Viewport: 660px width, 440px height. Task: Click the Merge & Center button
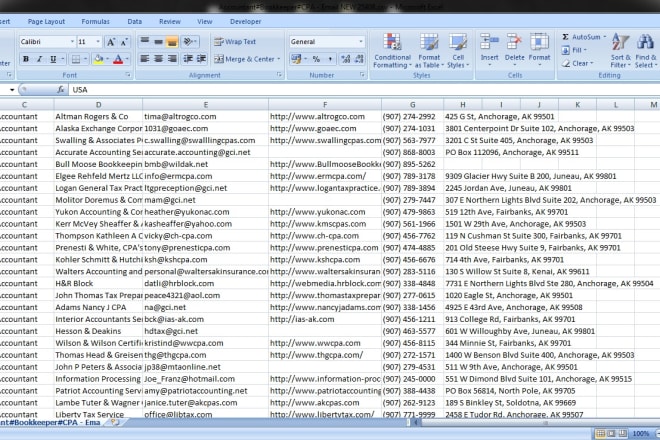[x=245, y=59]
